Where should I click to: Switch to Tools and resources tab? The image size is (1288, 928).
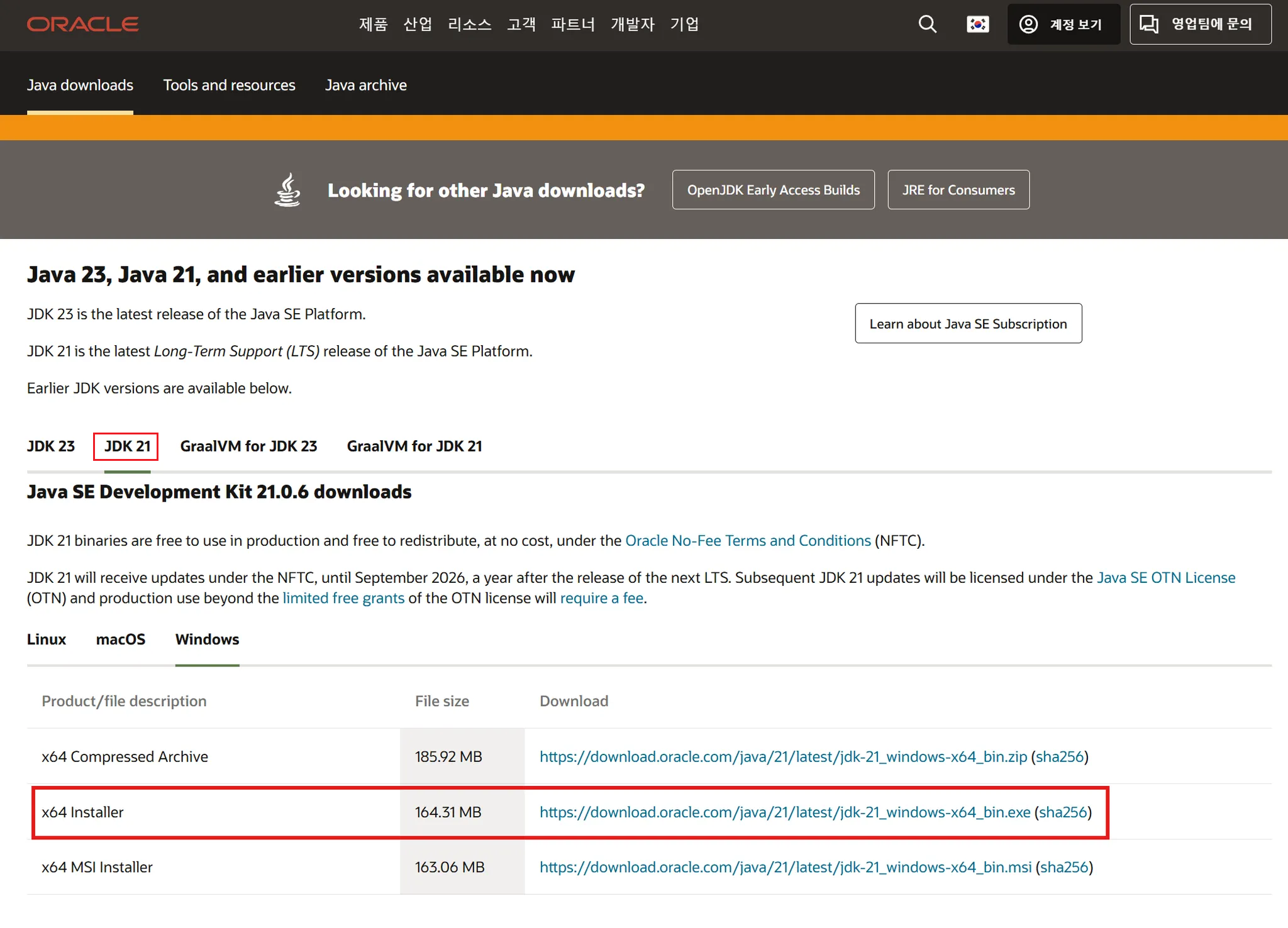[229, 86]
